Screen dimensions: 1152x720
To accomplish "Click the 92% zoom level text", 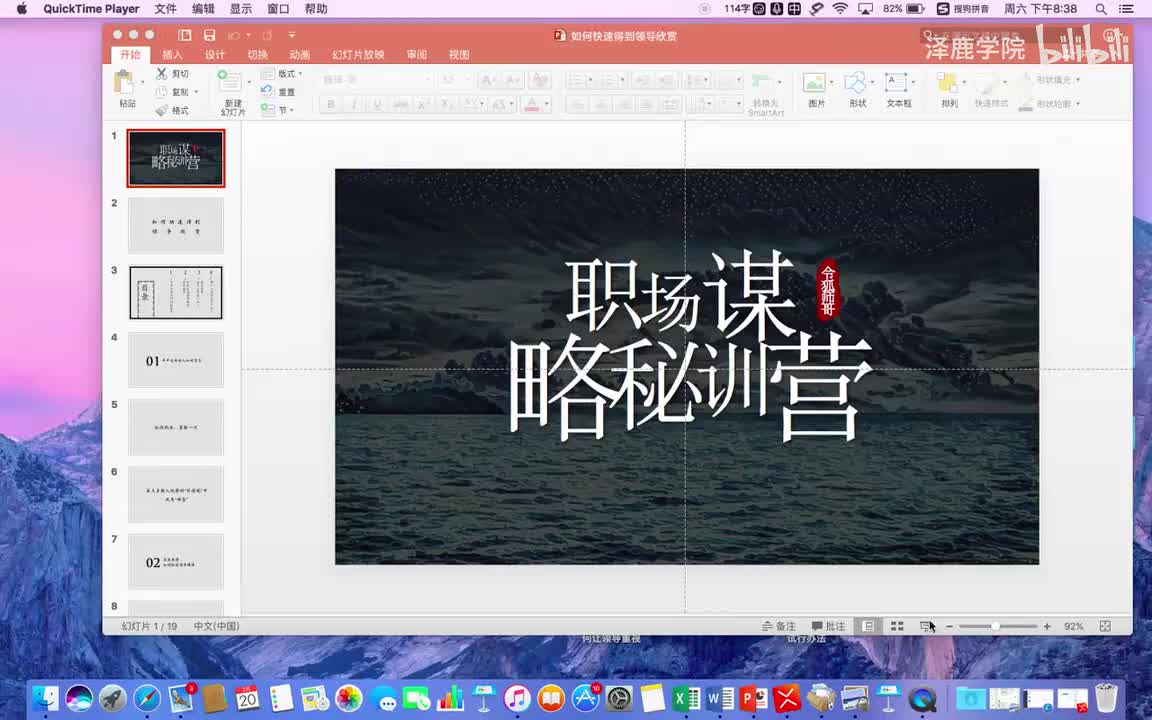I will tap(1073, 626).
